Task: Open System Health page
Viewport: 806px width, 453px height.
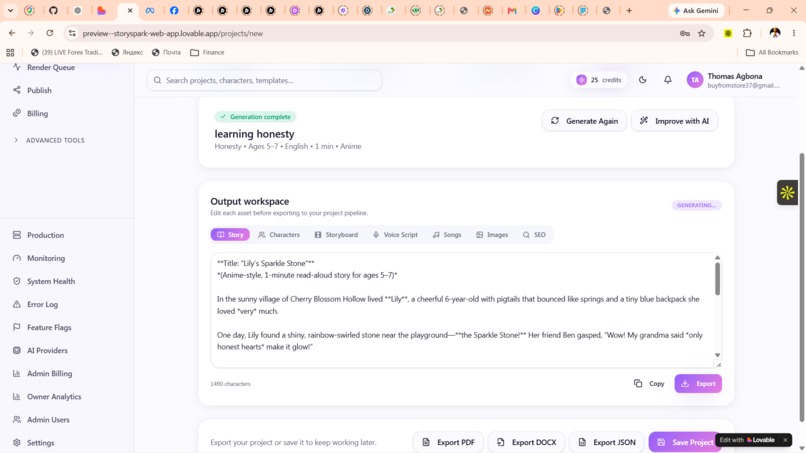Action: (44, 281)
